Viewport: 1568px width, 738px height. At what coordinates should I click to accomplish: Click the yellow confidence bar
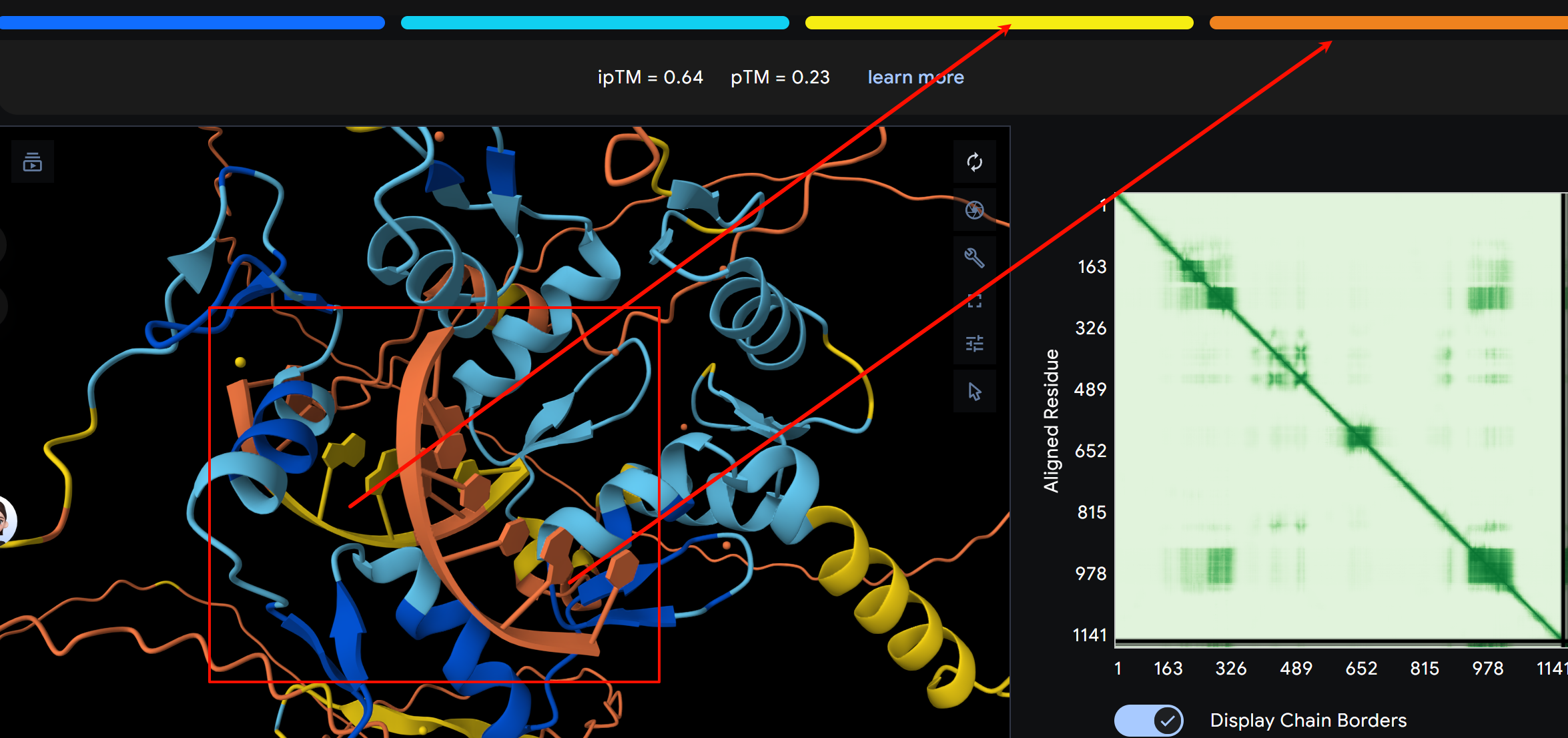click(x=934, y=23)
